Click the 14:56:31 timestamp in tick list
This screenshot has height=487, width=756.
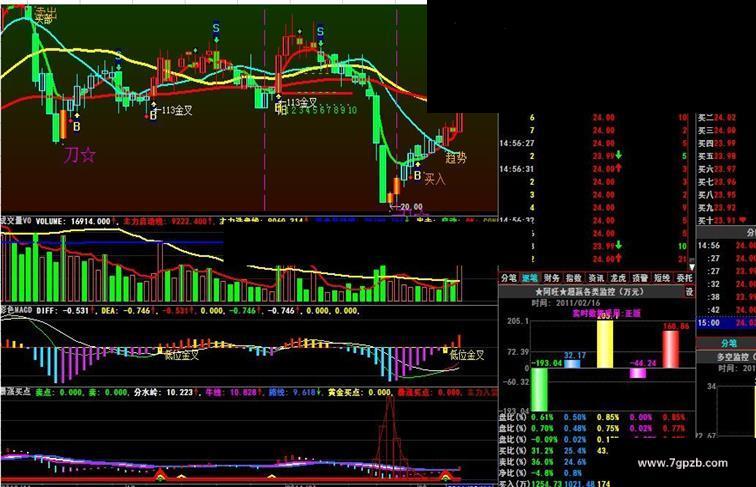click(516, 169)
